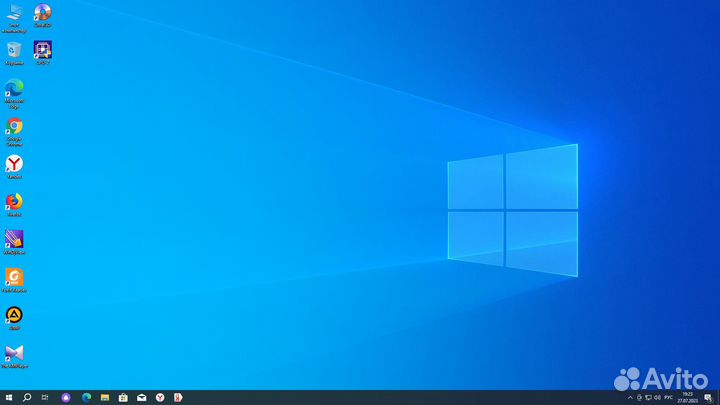
Task: Show hidden system tray icons
Action: [630, 398]
